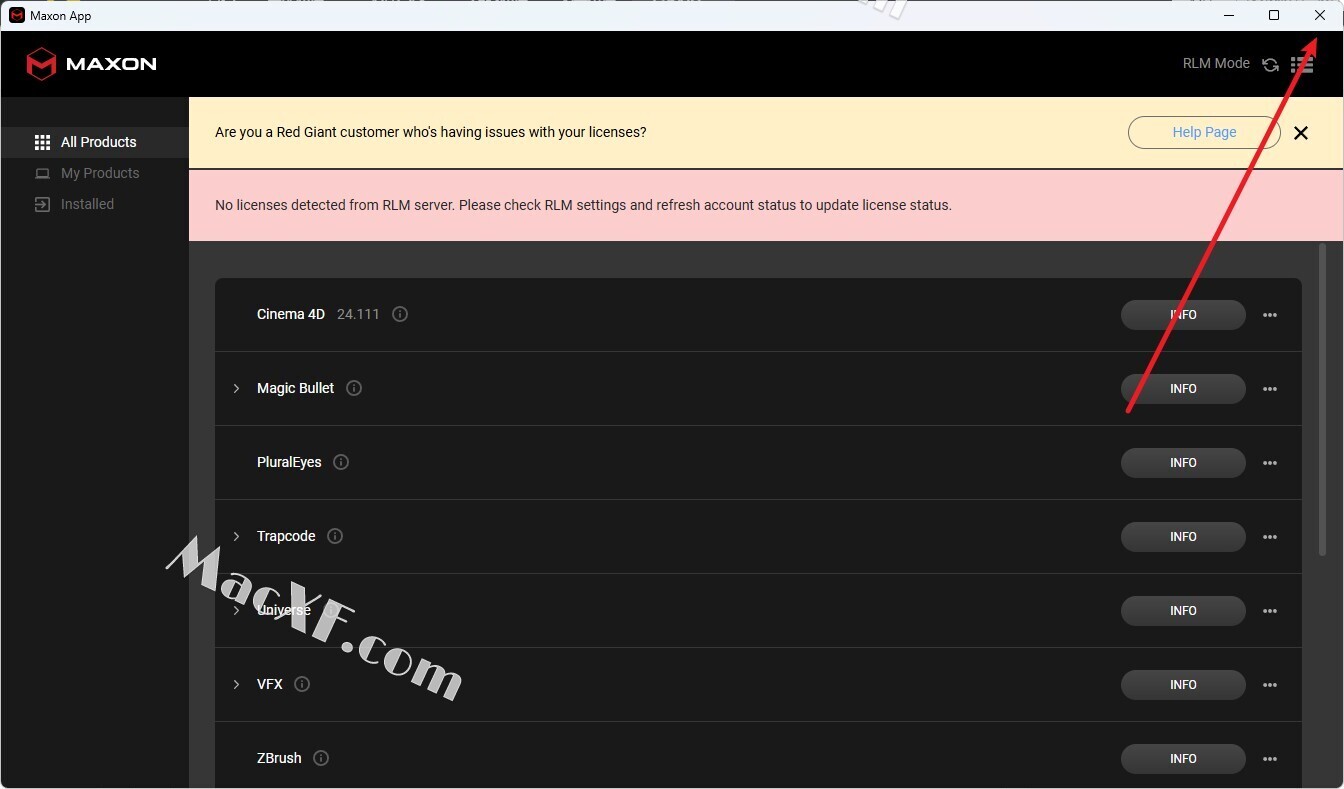
Task: Click the info circle next to PluralEyes
Action: (341, 462)
